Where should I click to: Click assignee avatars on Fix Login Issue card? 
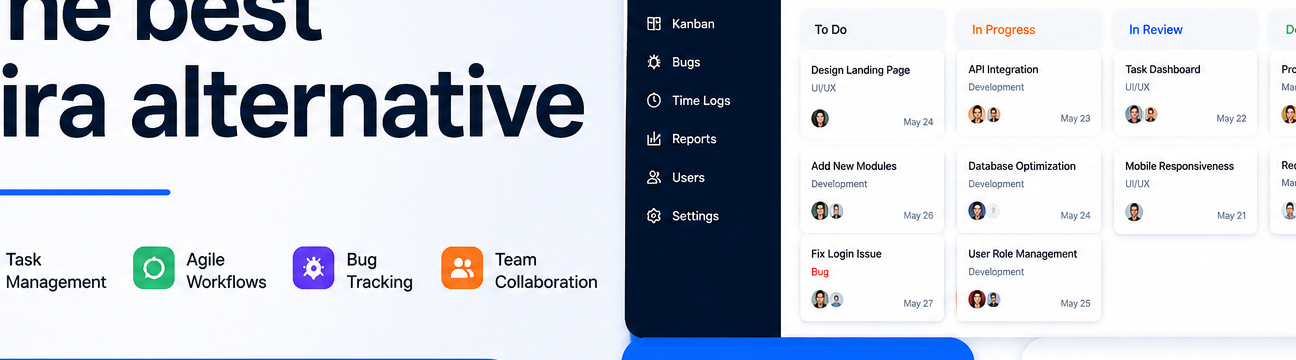coord(827,299)
